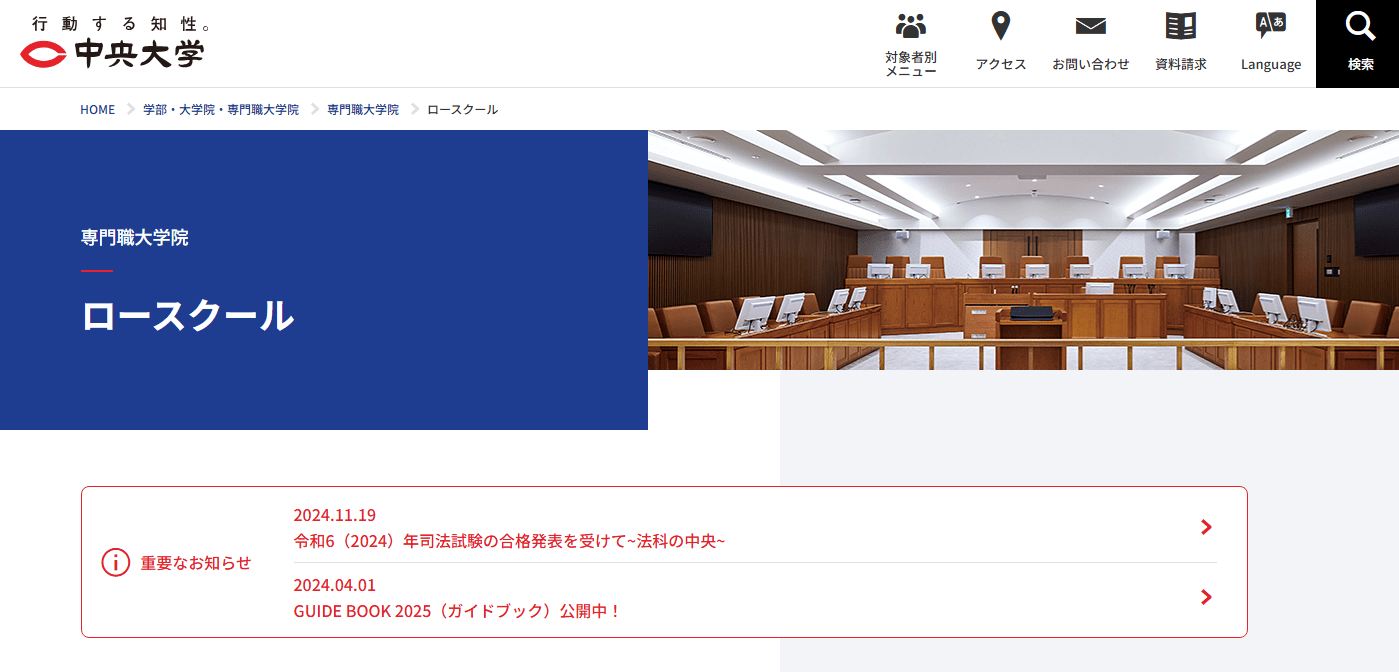Image resolution: width=1399 pixels, height=672 pixels.
Task: Open the 対象者別メニュー people icon
Action: (x=910, y=27)
